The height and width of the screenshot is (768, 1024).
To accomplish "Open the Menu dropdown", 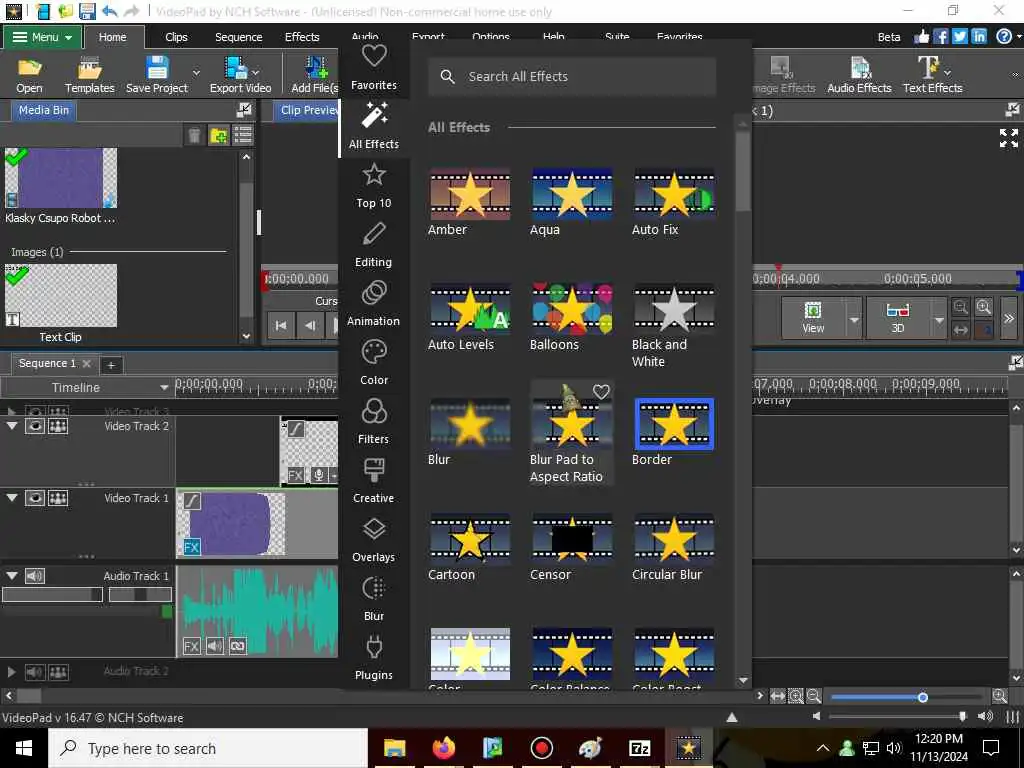I will point(42,37).
